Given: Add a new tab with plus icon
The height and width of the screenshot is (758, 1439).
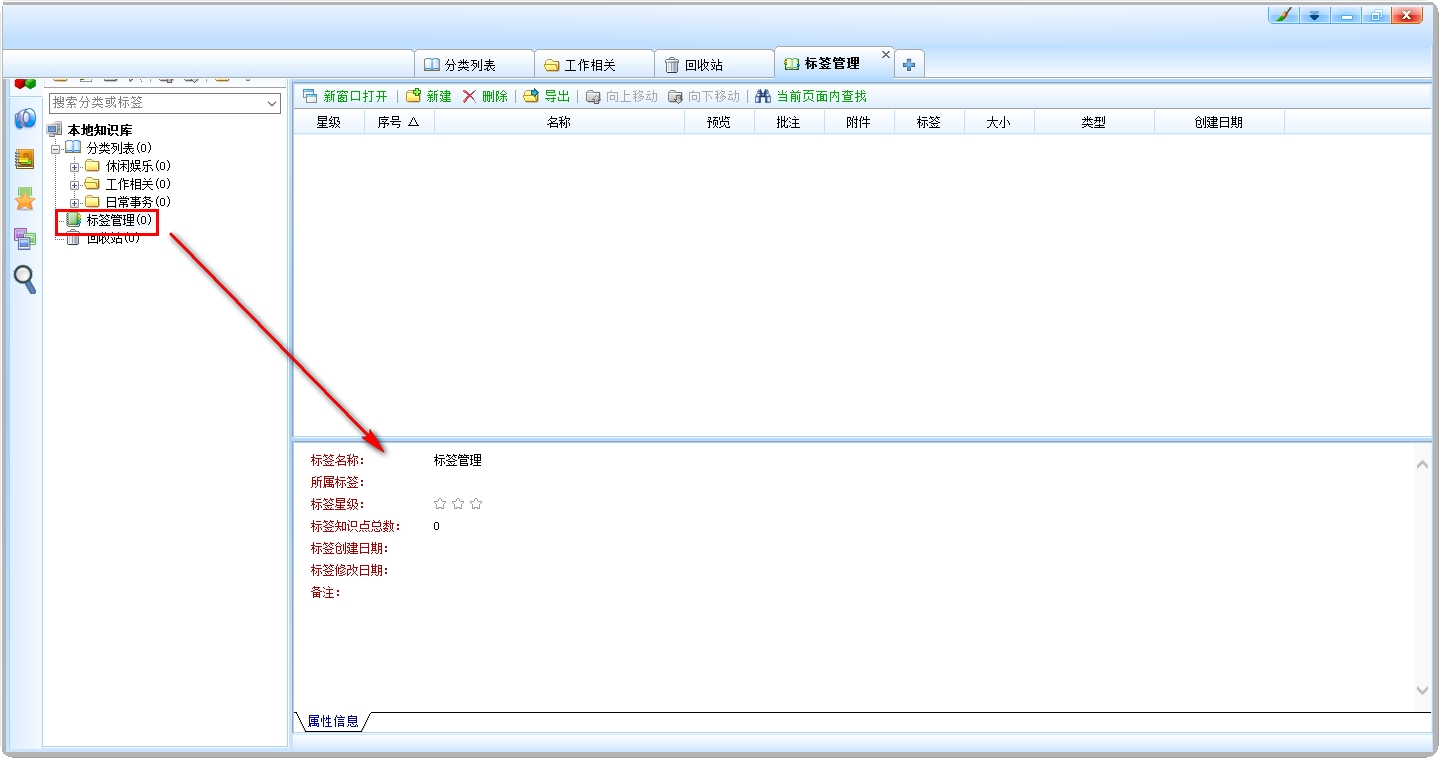Looking at the screenshot, I should (909, 65).
